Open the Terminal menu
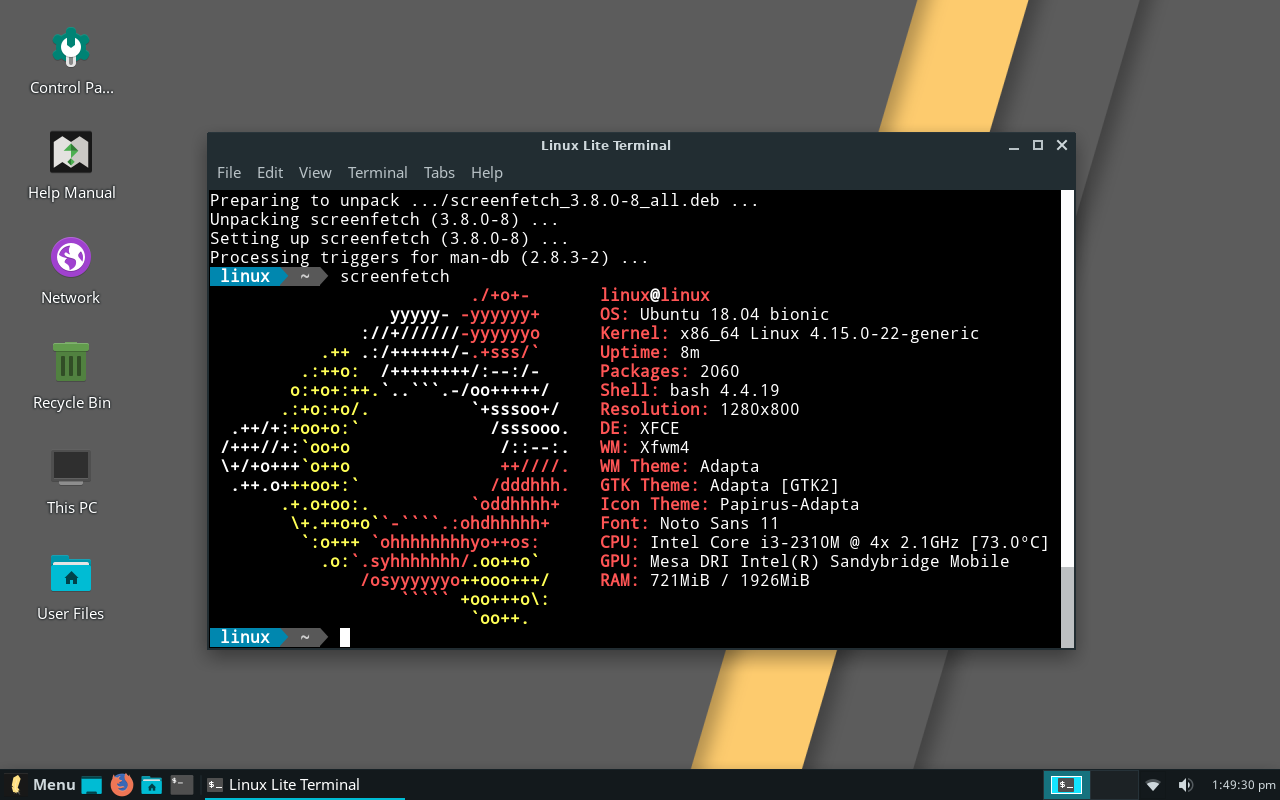Screen dimensions: 1280x800 click(x=377, y=173)
